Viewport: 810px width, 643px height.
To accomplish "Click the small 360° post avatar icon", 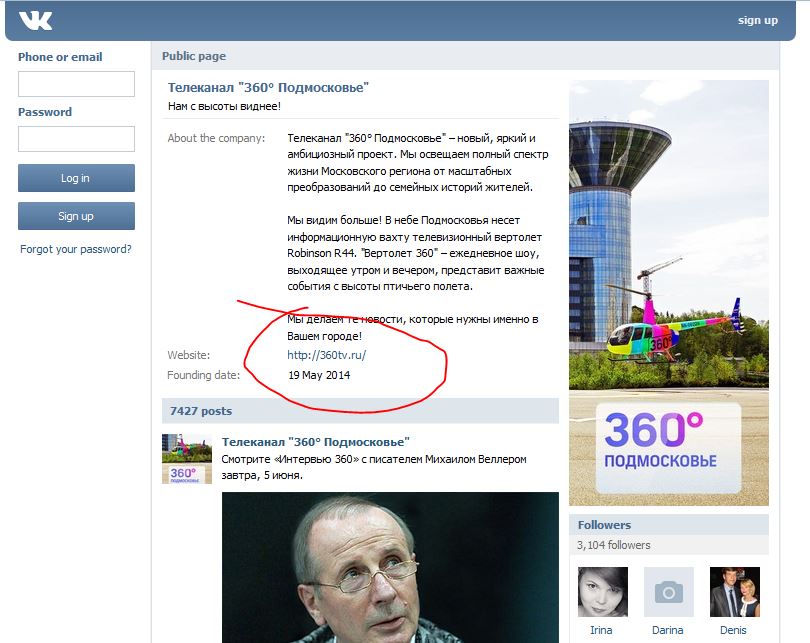I will [187, 459].
